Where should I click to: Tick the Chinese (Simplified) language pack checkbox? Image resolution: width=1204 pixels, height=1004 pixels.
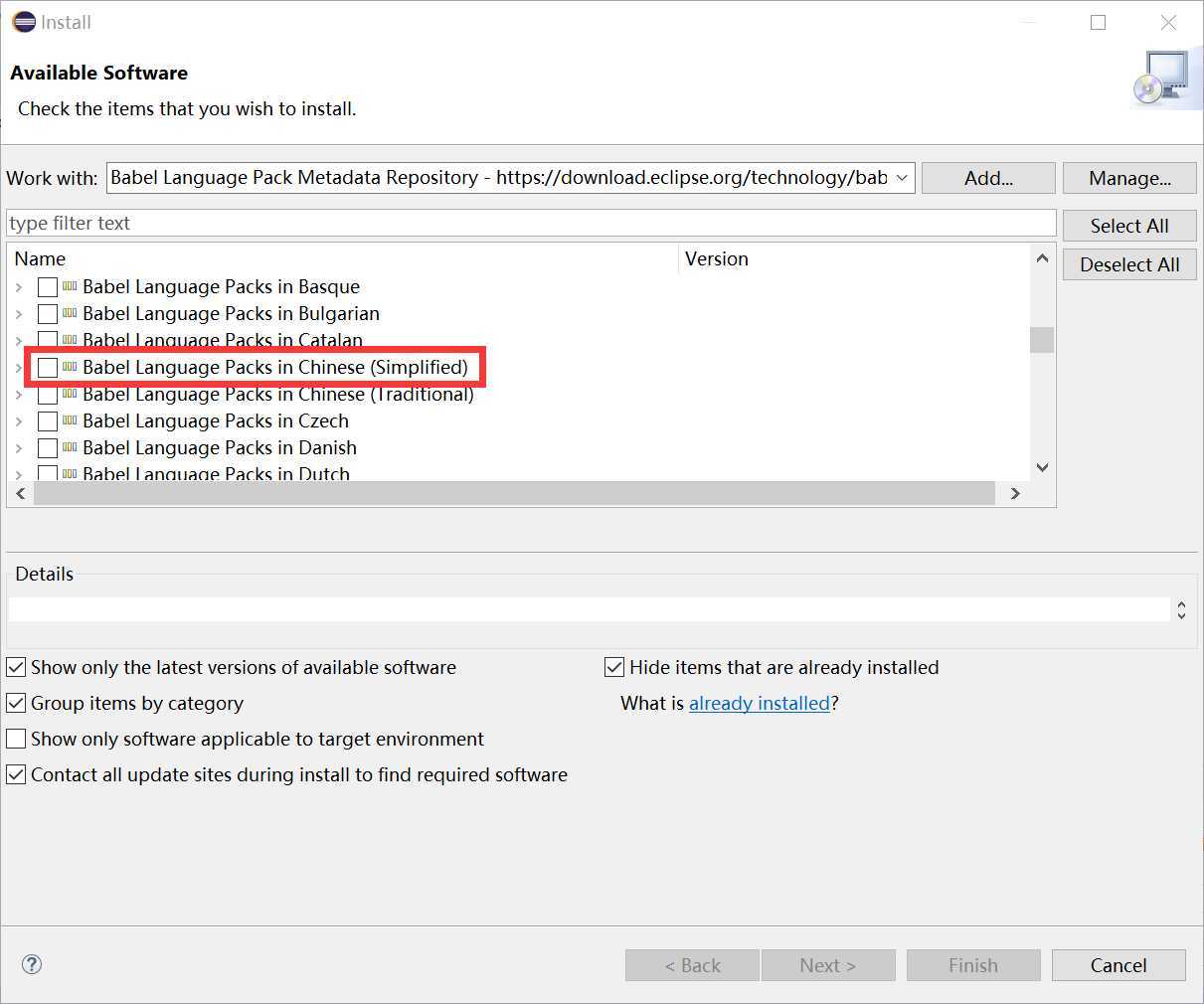coord(48,368)
